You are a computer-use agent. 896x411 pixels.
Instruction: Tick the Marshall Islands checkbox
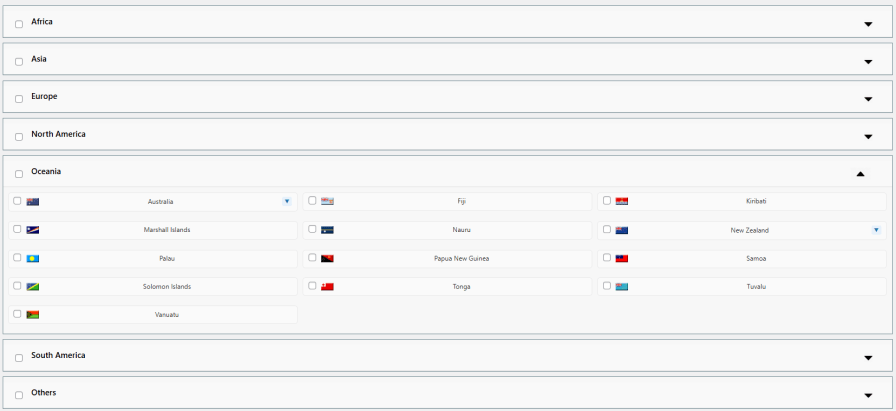click(17, 229)
